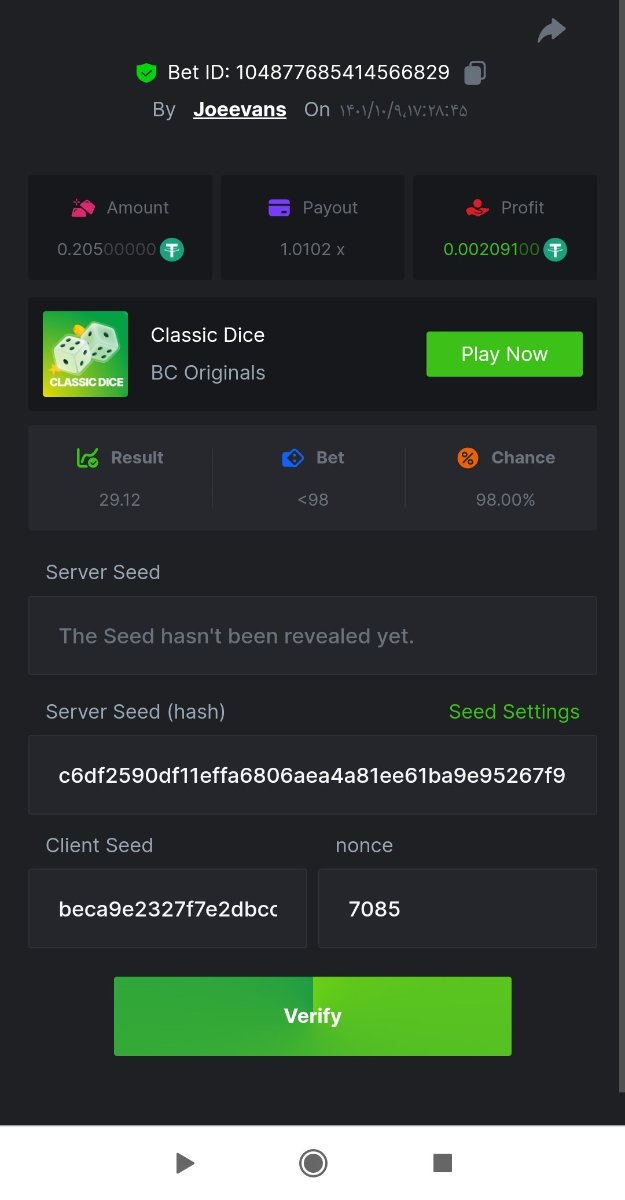Click the Tether coin icon beside Amount
625x1200 pixels.
click(x=172, y=249)
